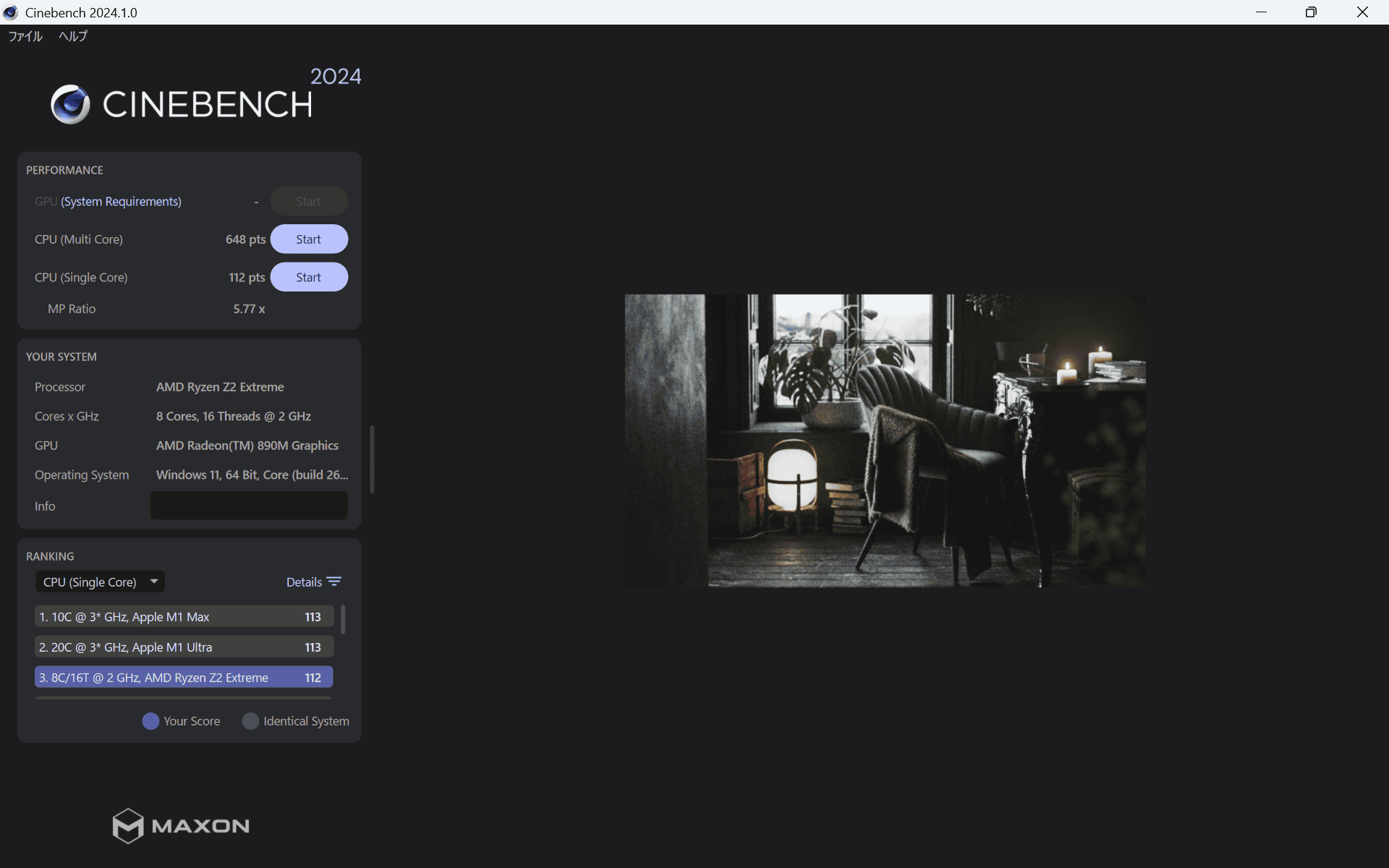Image resolution: width=1389 pixels, height=868 pixels.
Task: Select the Apple M1 Ultra ranking entry
Action: coord(184,647)
